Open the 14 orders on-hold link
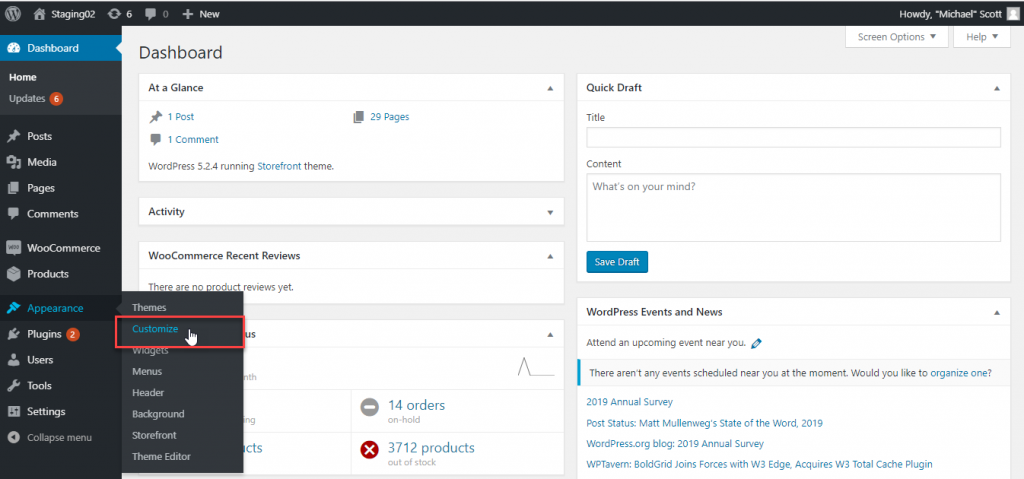The width and height of the screenshot is (1024, 479). pyautogui.click(x=417, y=405)
